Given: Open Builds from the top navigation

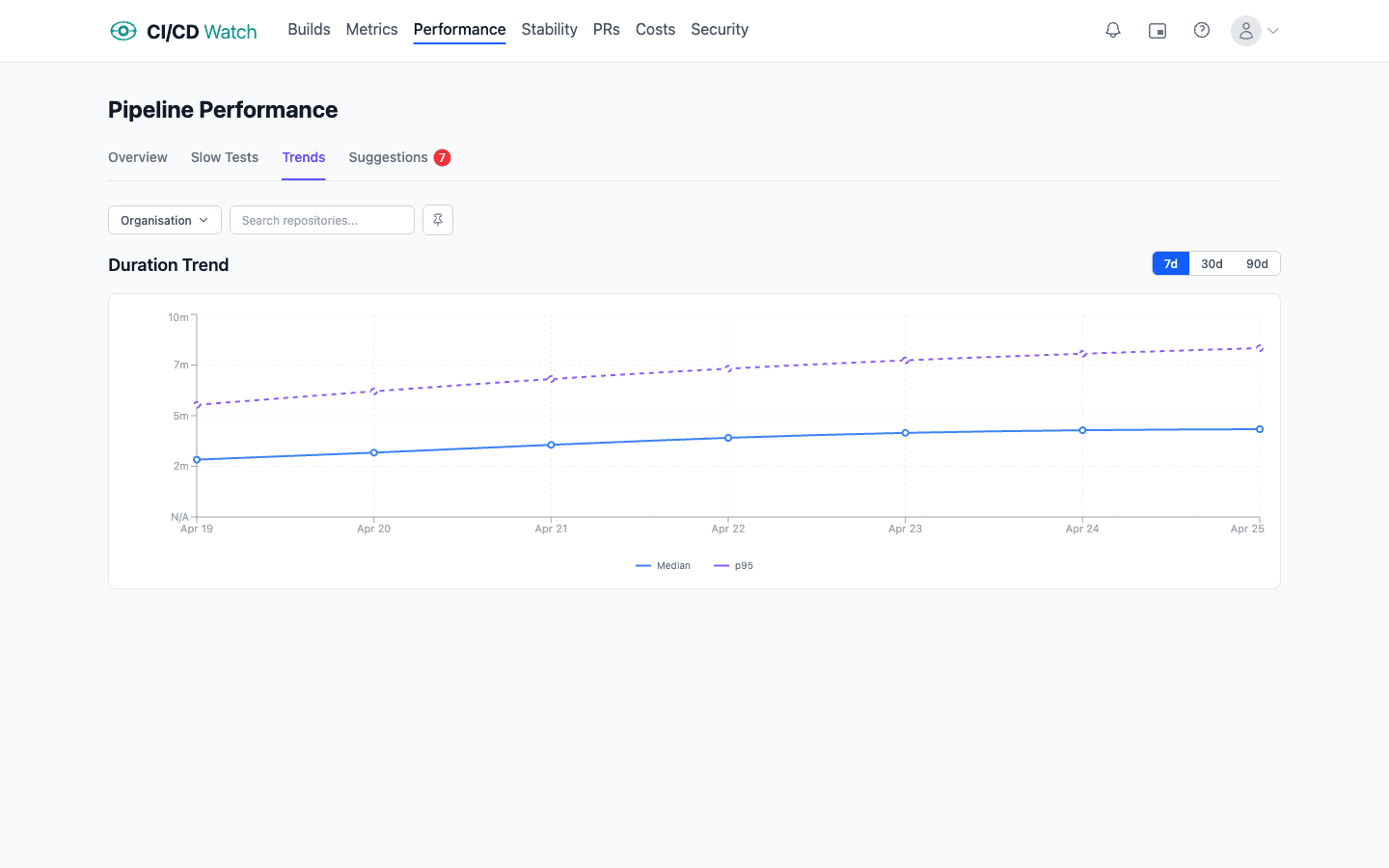Looking at the screenshot, I should (309, 29).
